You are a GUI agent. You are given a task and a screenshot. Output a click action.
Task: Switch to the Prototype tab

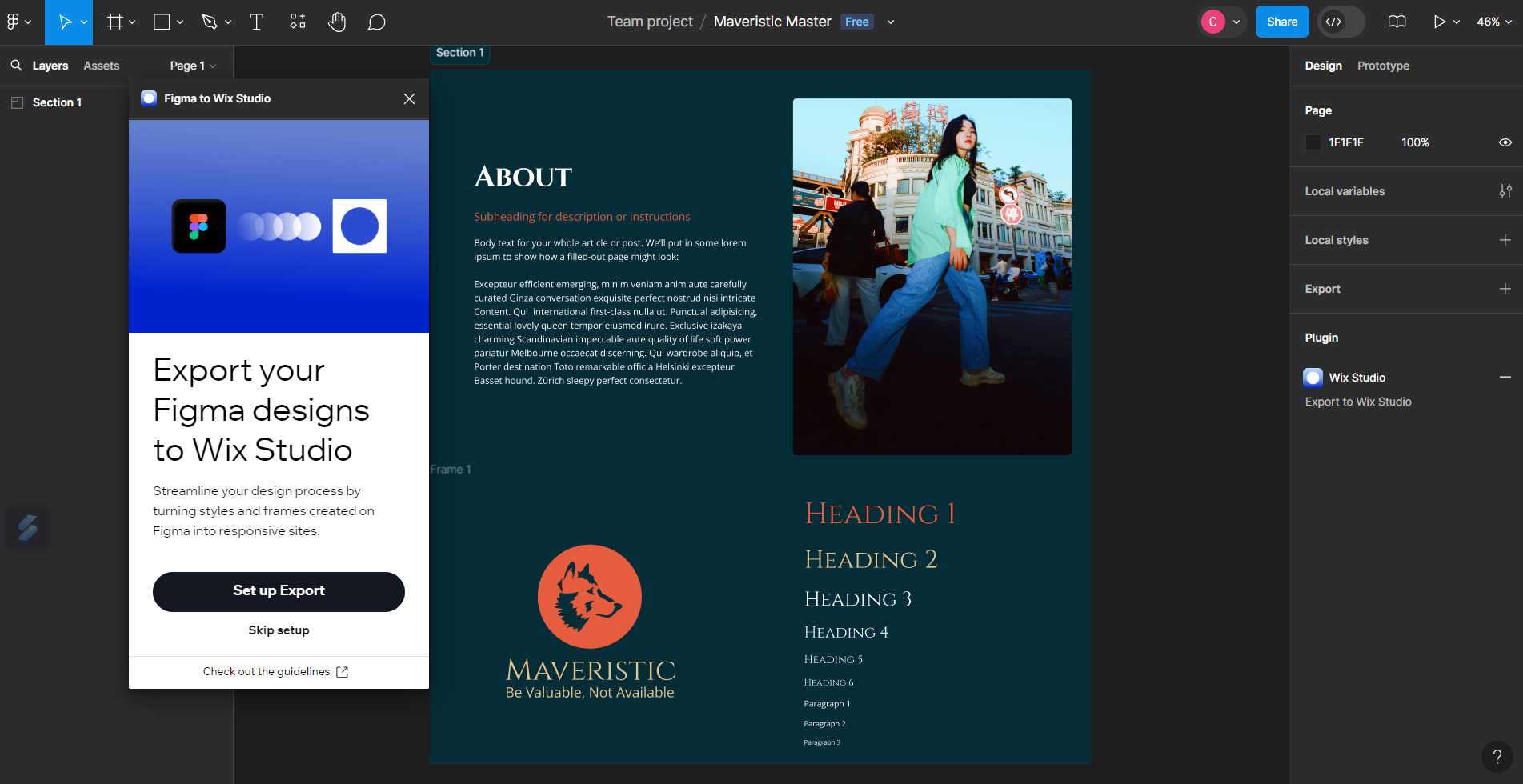pyautogui.click(x=1383, y=66)
